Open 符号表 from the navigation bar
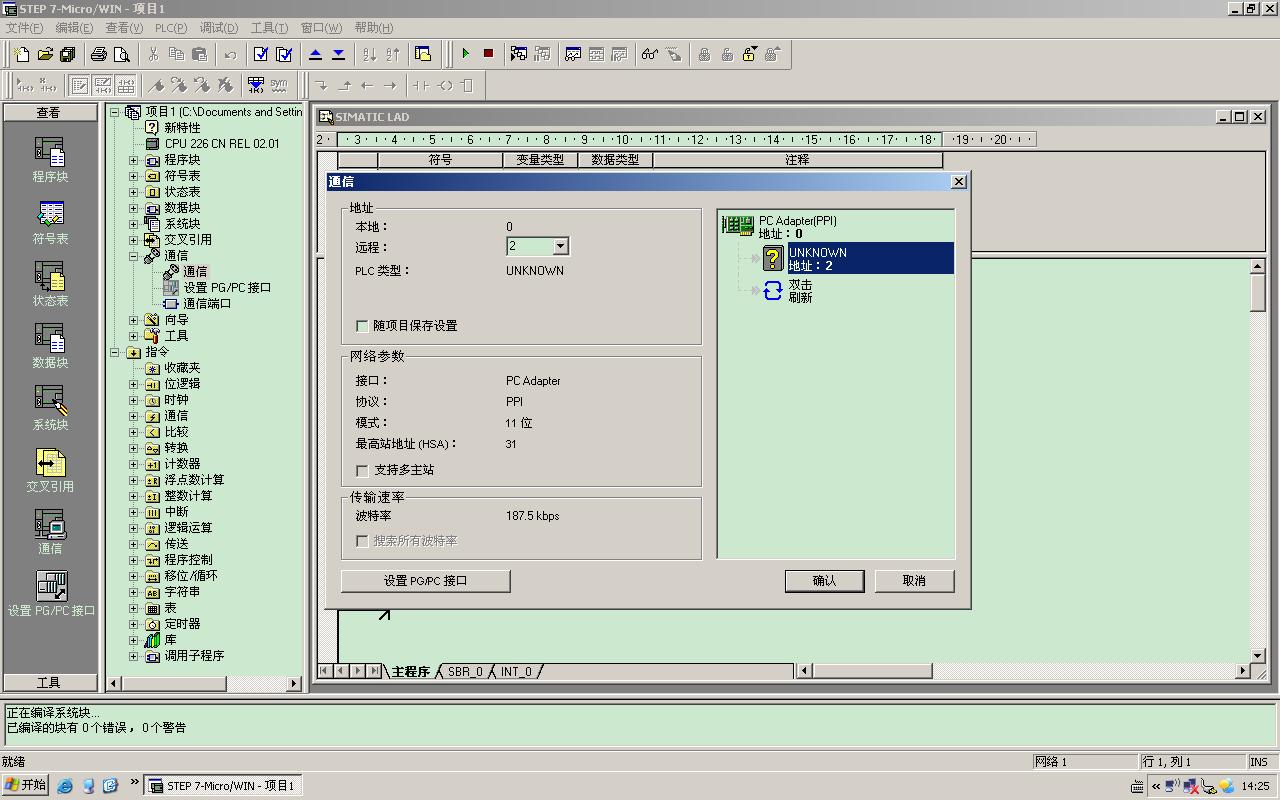 coord(50,222)
